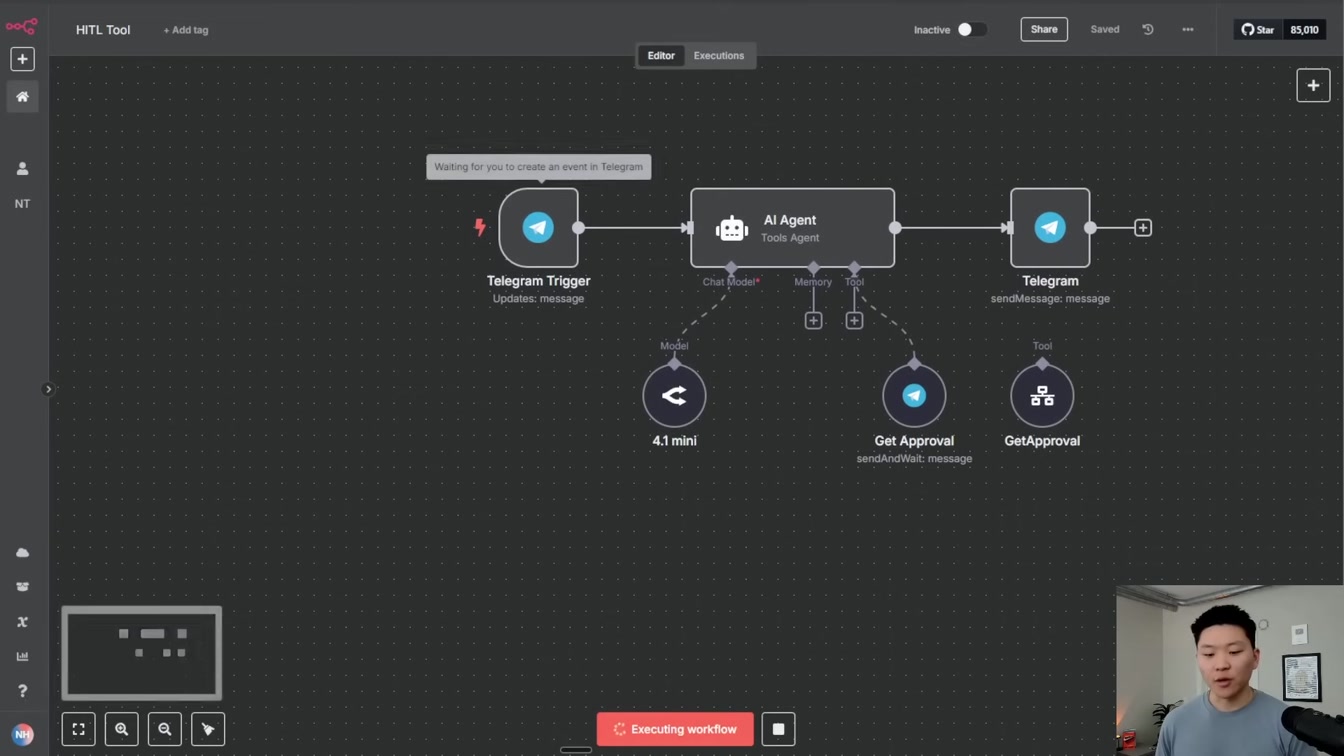This screenshot has height=756, width=1344.
Task: Click the sidebar create new plus button
Action: click(22, 59)
